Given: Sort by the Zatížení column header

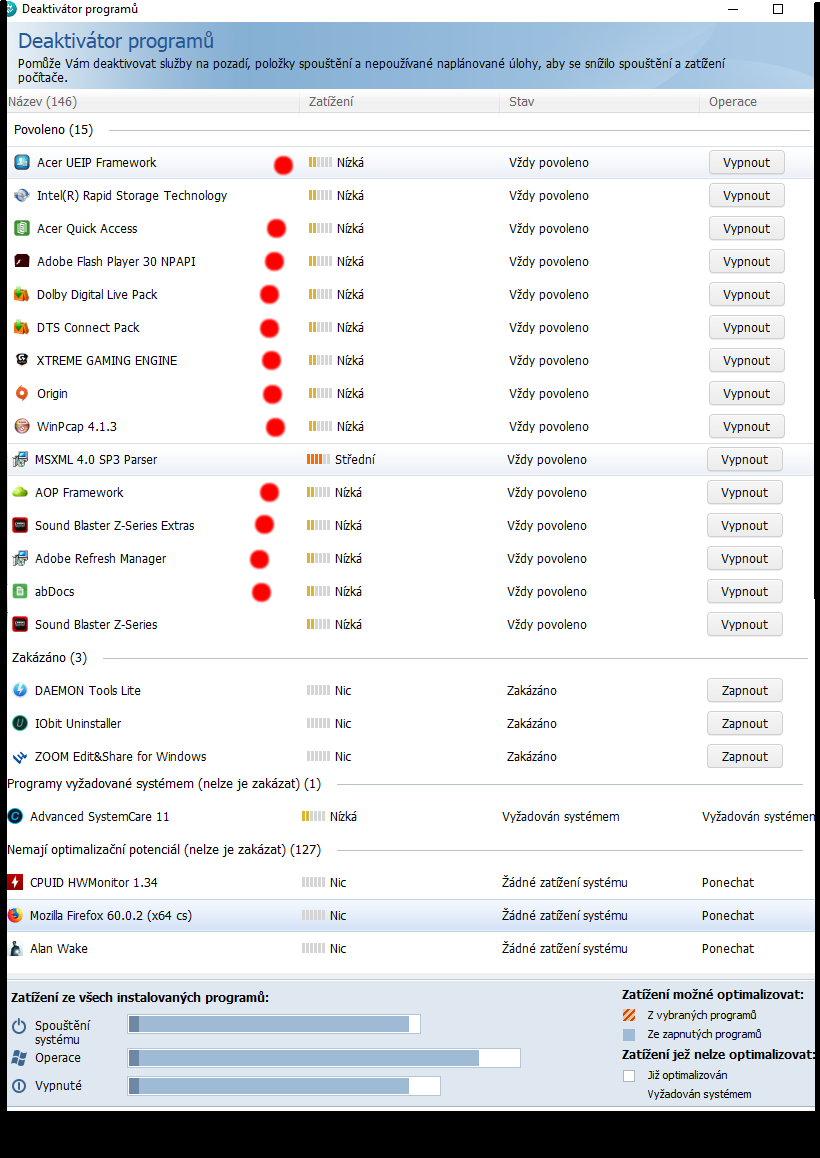Looking at the screenshot, I should (x=400, y=102).
